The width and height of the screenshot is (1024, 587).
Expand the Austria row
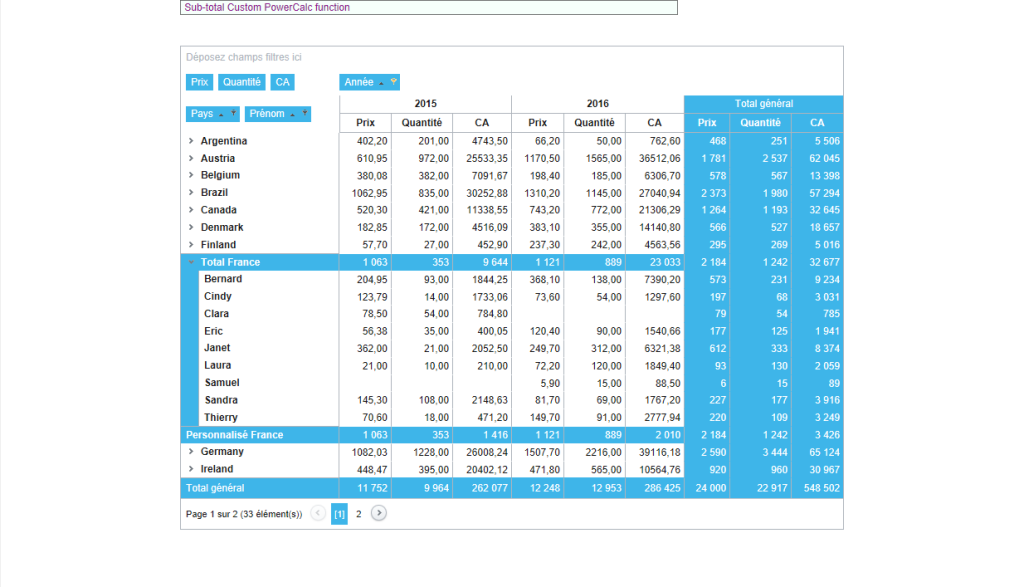tap(191, 158)
